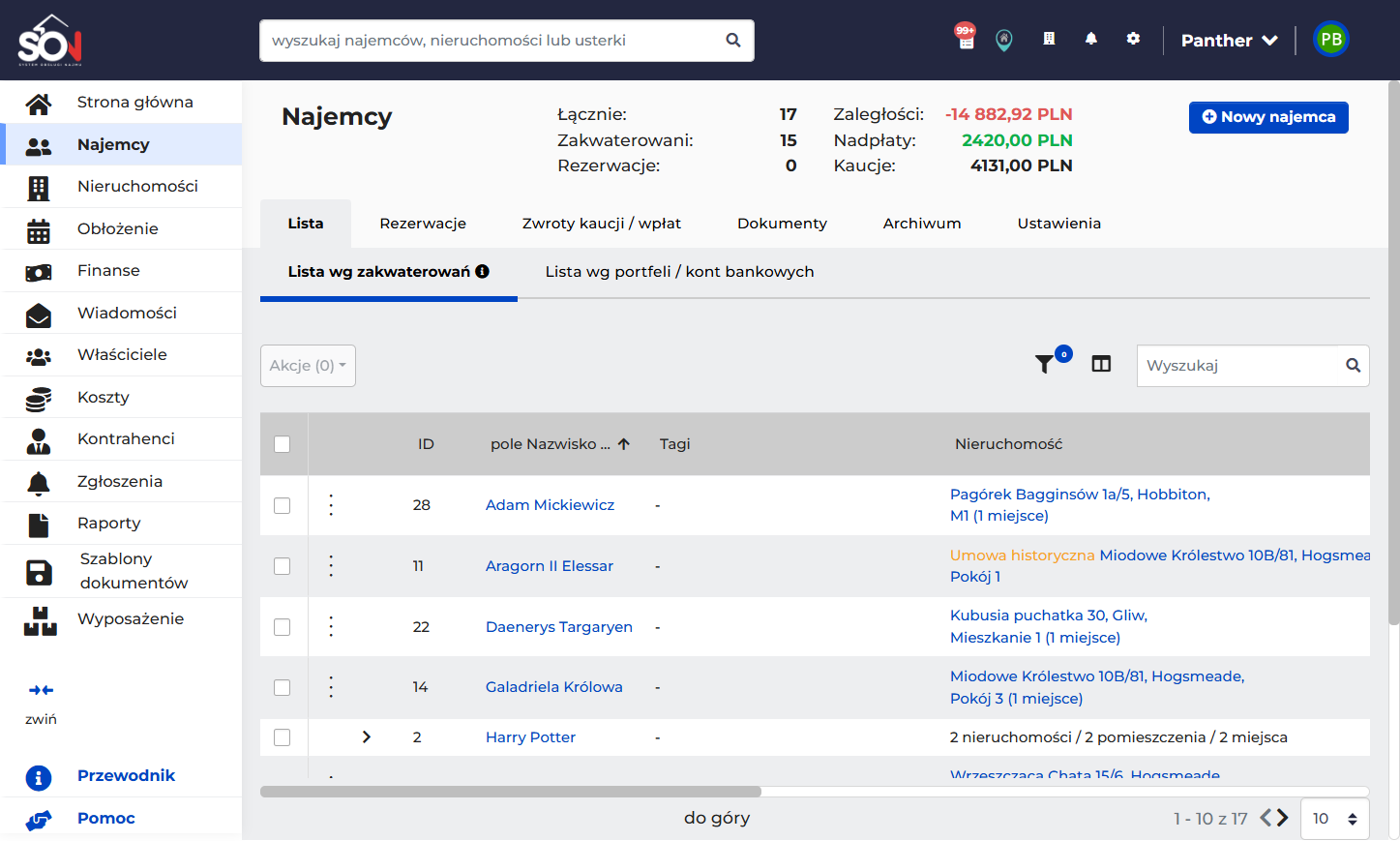The height and width of the screenshot is (841, 1400).
Task: Click the bell notifications icon in the top bar
Action: 1091,39
